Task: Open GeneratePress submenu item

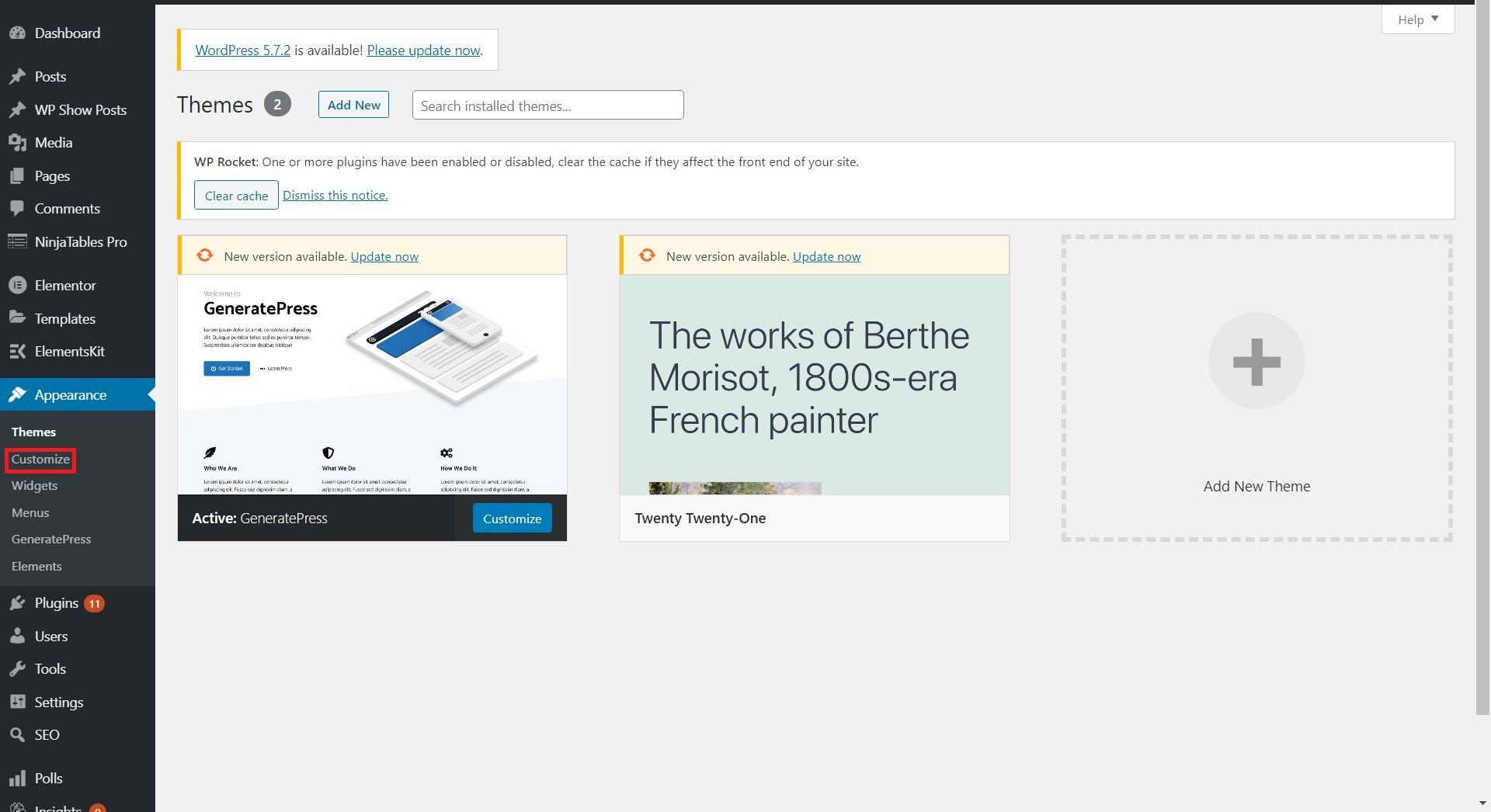Action: pyautogui.click(x=51, y=540)
